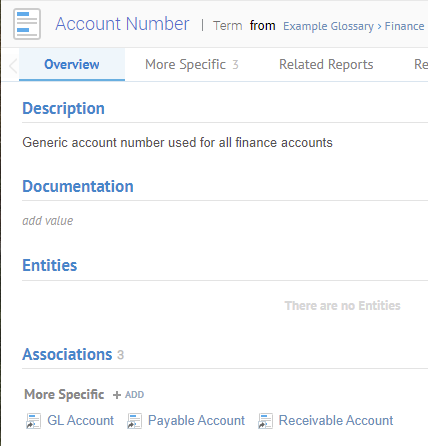Open the Receivable Account link
This screenshot has height=446, width=428.
(336, 420)
